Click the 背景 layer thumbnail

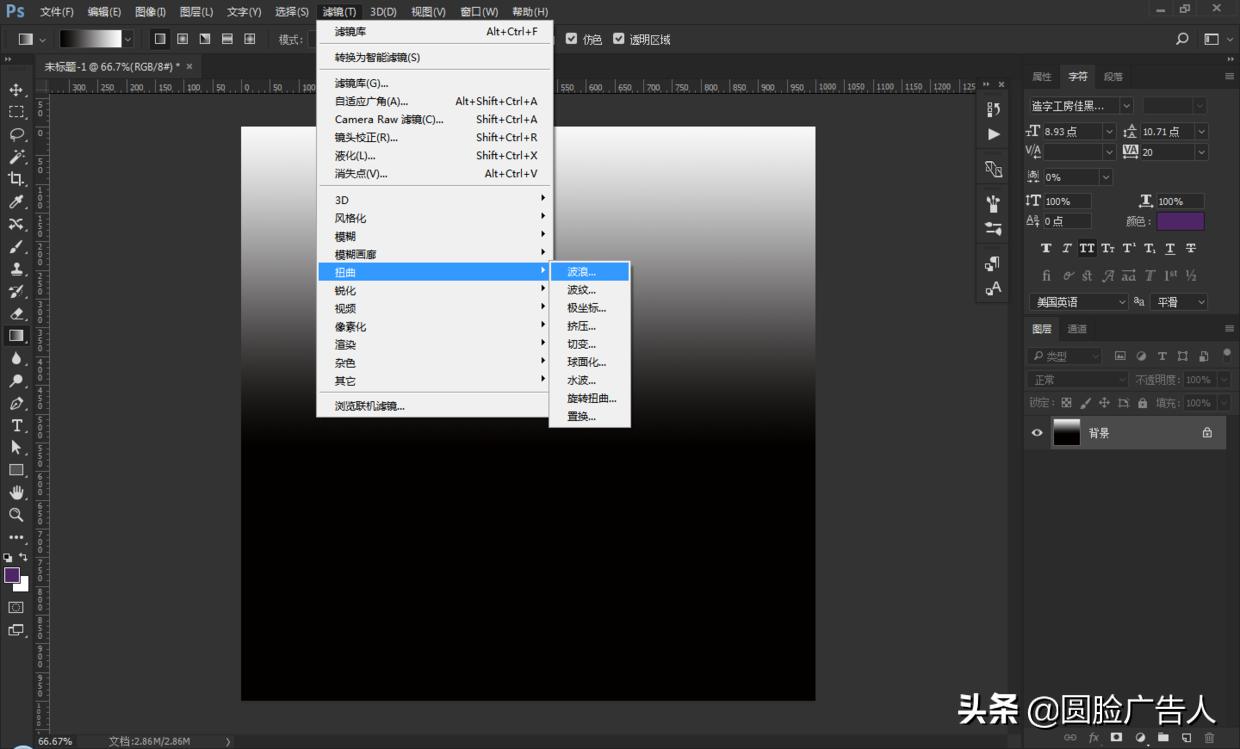(x=1067, y=433)
